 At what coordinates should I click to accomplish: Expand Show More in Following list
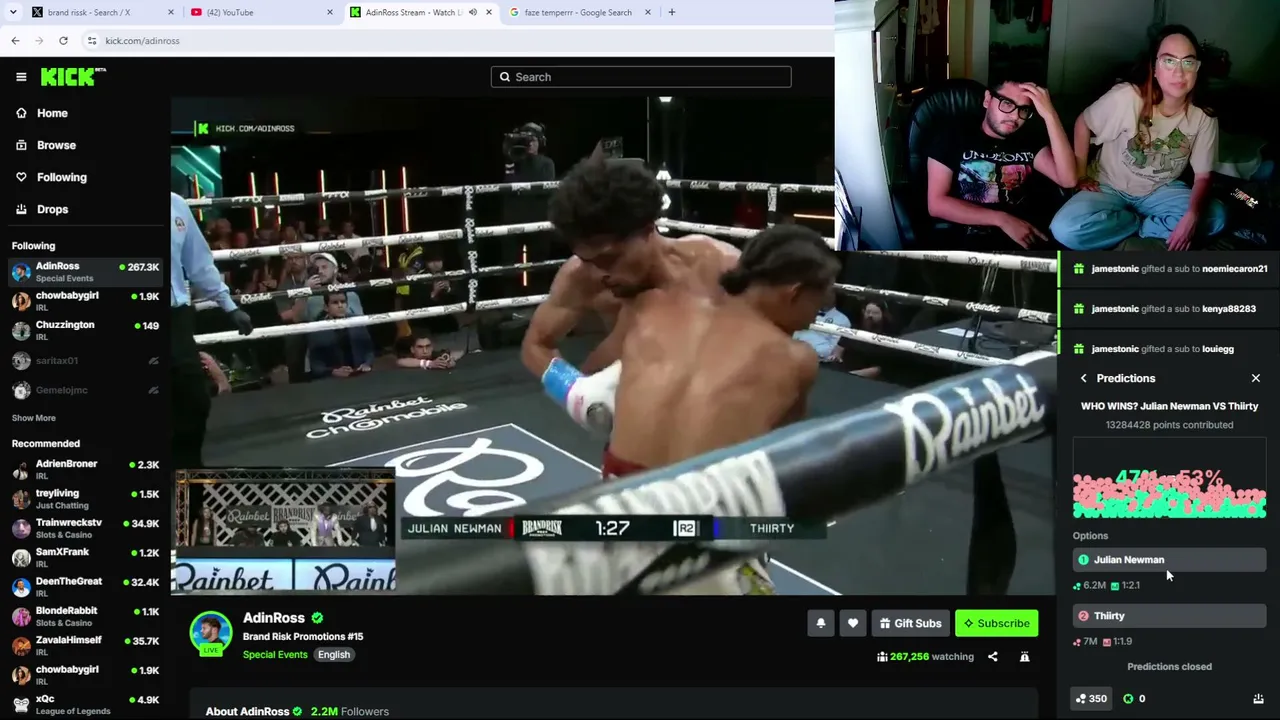coord(34,418)
